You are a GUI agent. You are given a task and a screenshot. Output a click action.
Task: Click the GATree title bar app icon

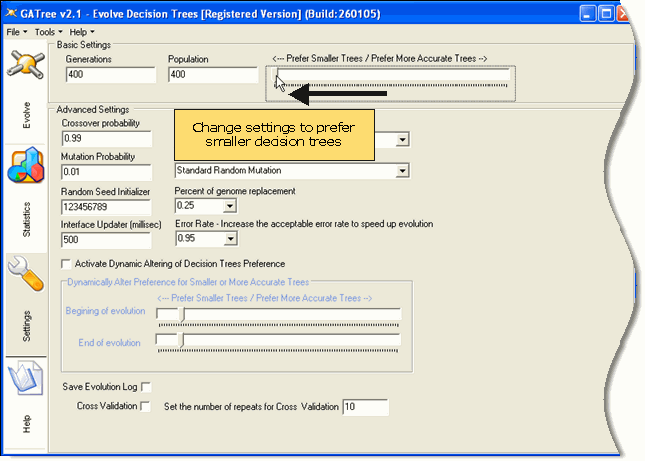click(x=11, y=14)
